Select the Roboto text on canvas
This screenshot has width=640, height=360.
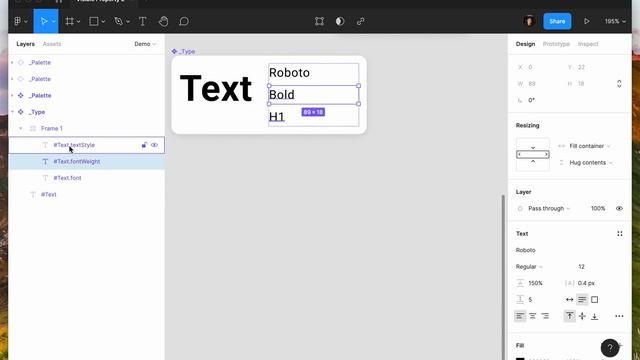click(x=289, y=73)
